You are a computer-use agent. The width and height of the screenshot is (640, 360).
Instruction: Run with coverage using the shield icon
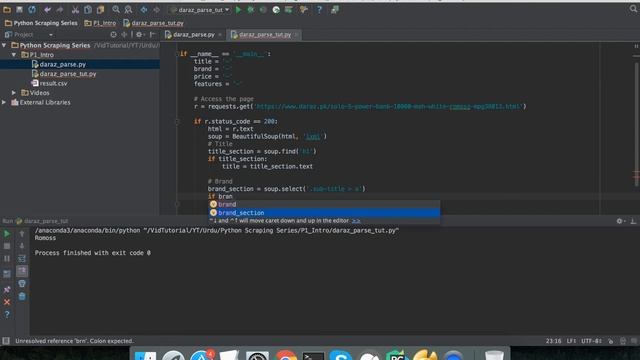(263, 9)
